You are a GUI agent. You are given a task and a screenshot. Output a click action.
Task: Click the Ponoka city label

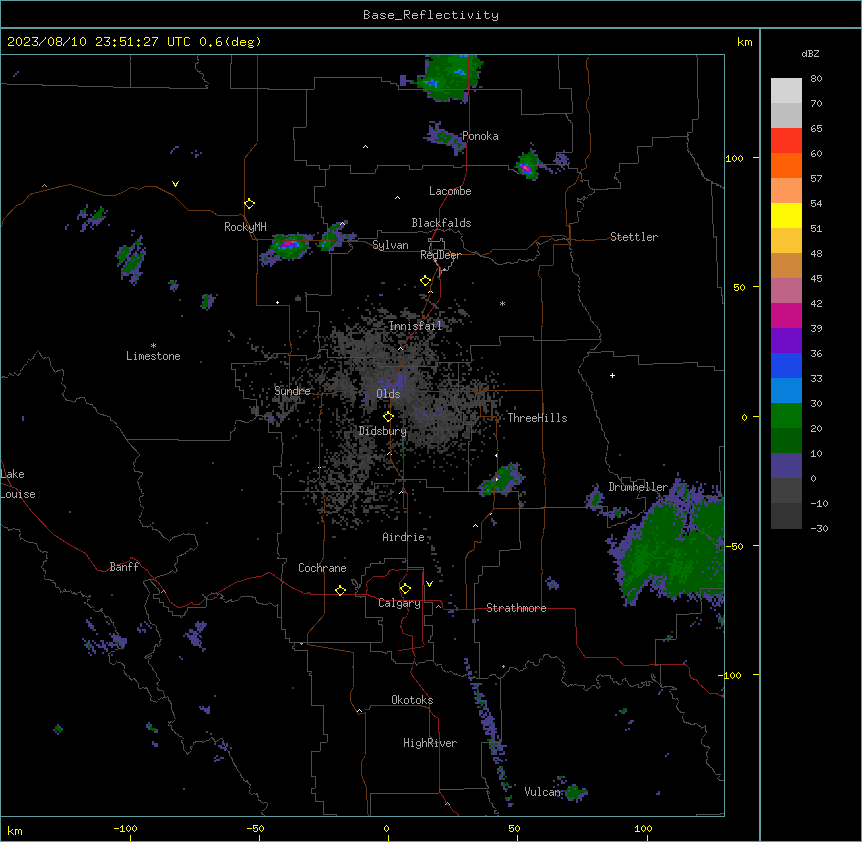click(x=480, y=136)
